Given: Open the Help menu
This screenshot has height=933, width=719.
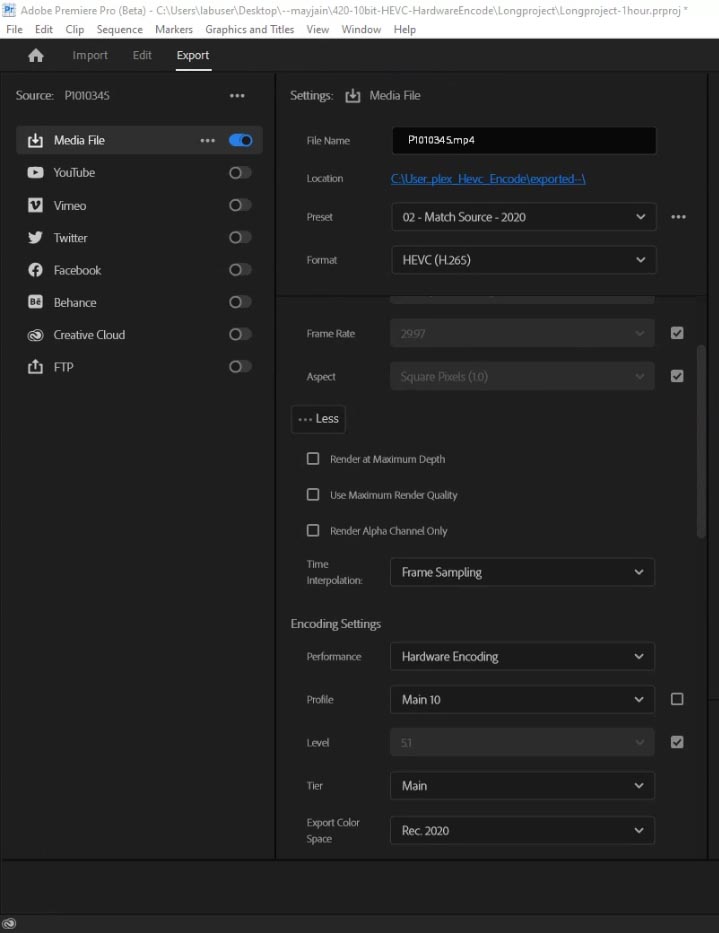Looking at the screenshot, I should click(405, 29).
